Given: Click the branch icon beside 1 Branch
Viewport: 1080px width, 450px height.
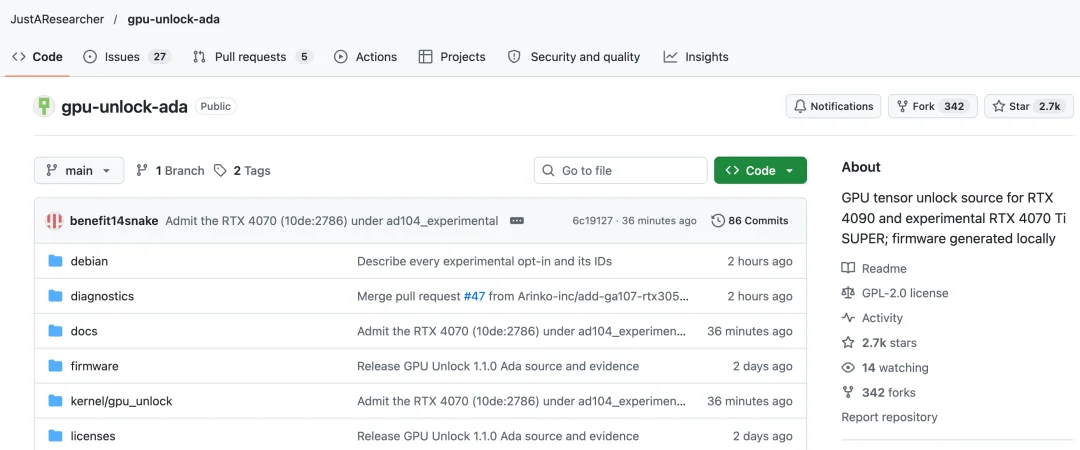Looking at the screenshot, I should [142, 170].
